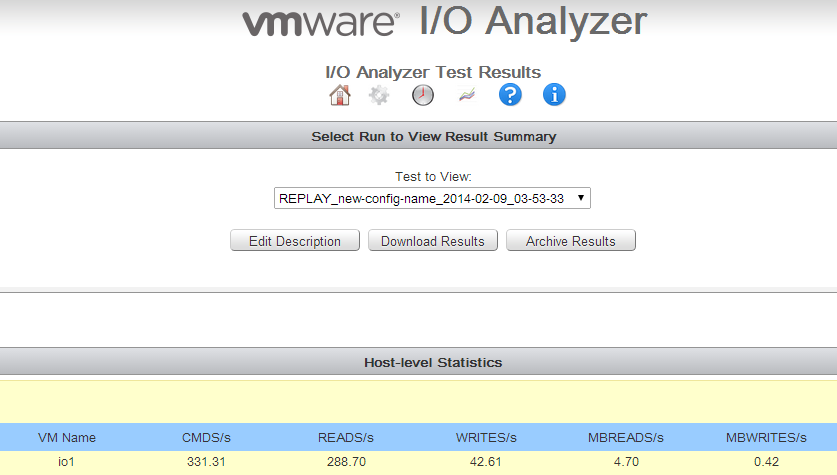This screenshot has height=475, width=837.
Task: Click the I/O Analyzer Test Results title
Action: point(433,72)
